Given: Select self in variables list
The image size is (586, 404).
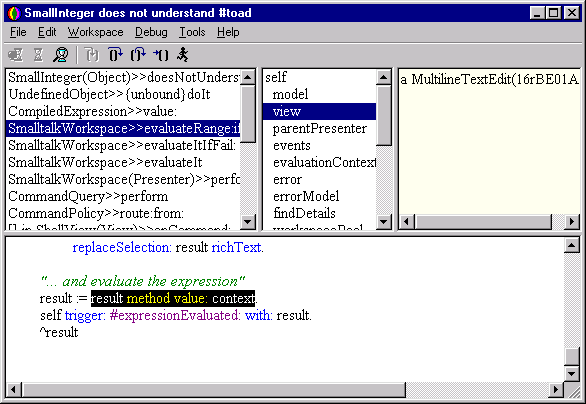Looking at the screenshot, I should 320,77.
